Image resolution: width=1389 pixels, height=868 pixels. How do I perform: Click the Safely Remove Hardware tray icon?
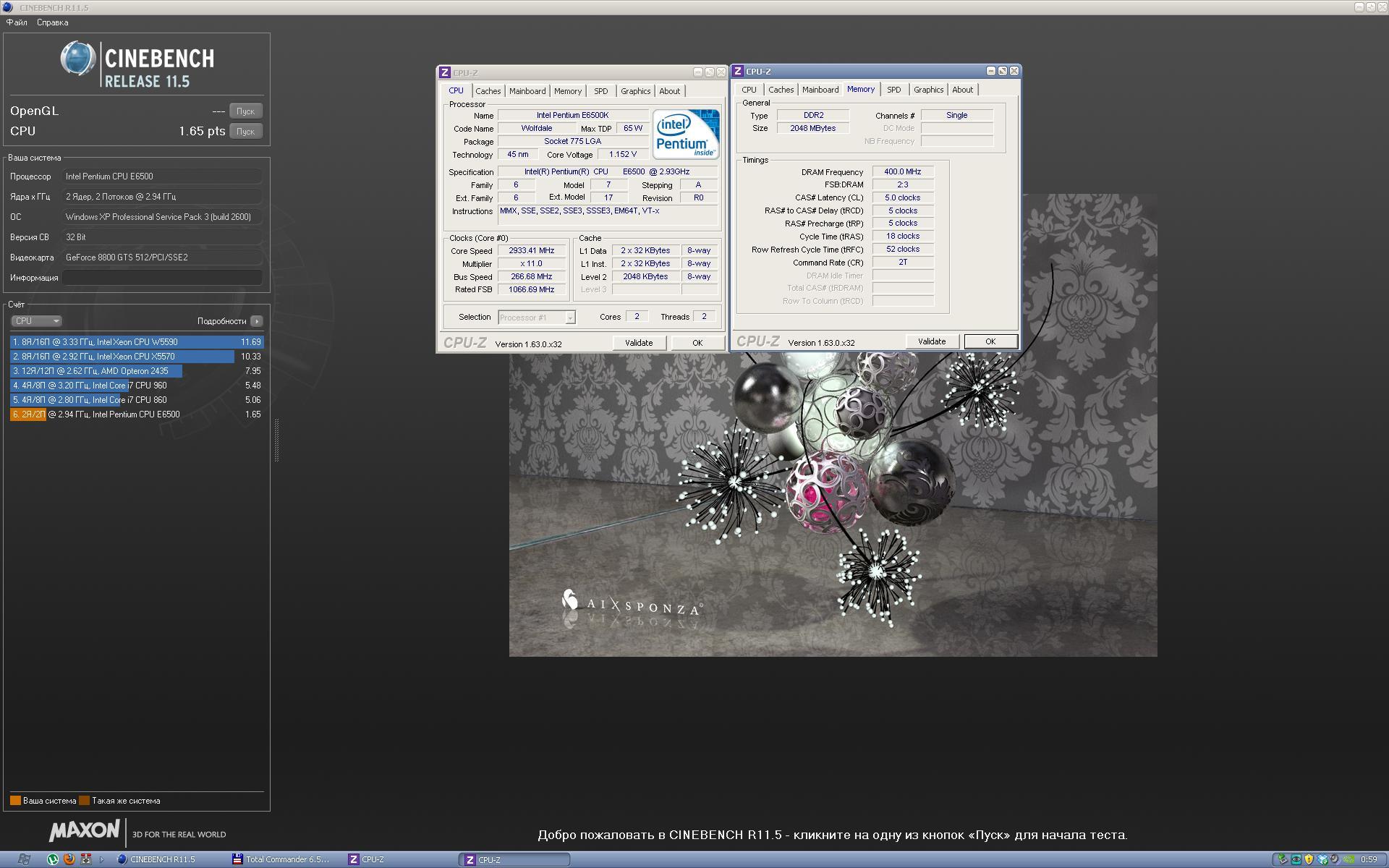coord(1283,859)
